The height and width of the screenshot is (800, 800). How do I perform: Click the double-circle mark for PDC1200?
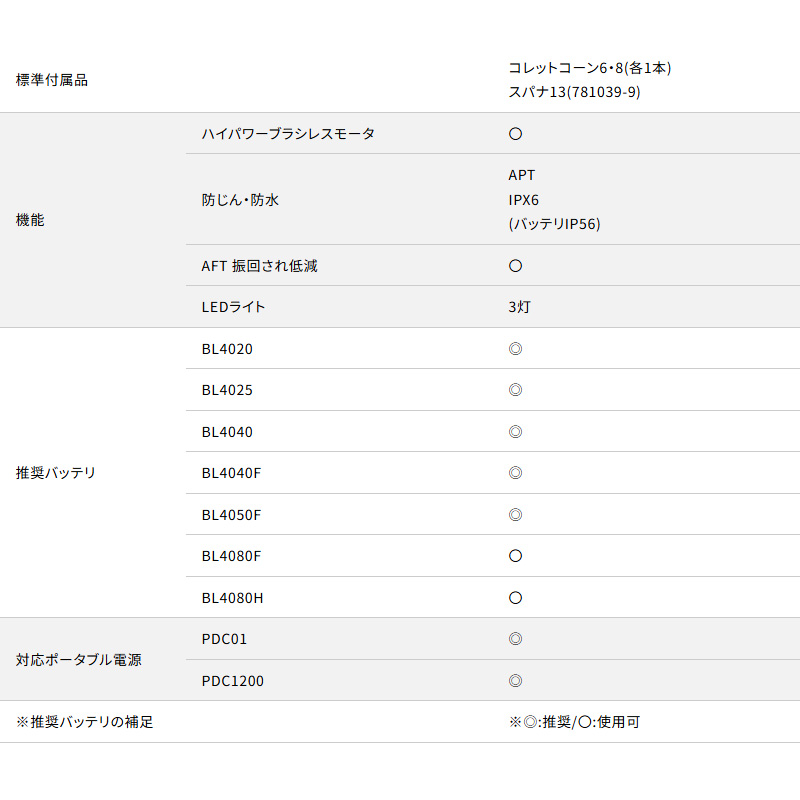coord(515,681)
